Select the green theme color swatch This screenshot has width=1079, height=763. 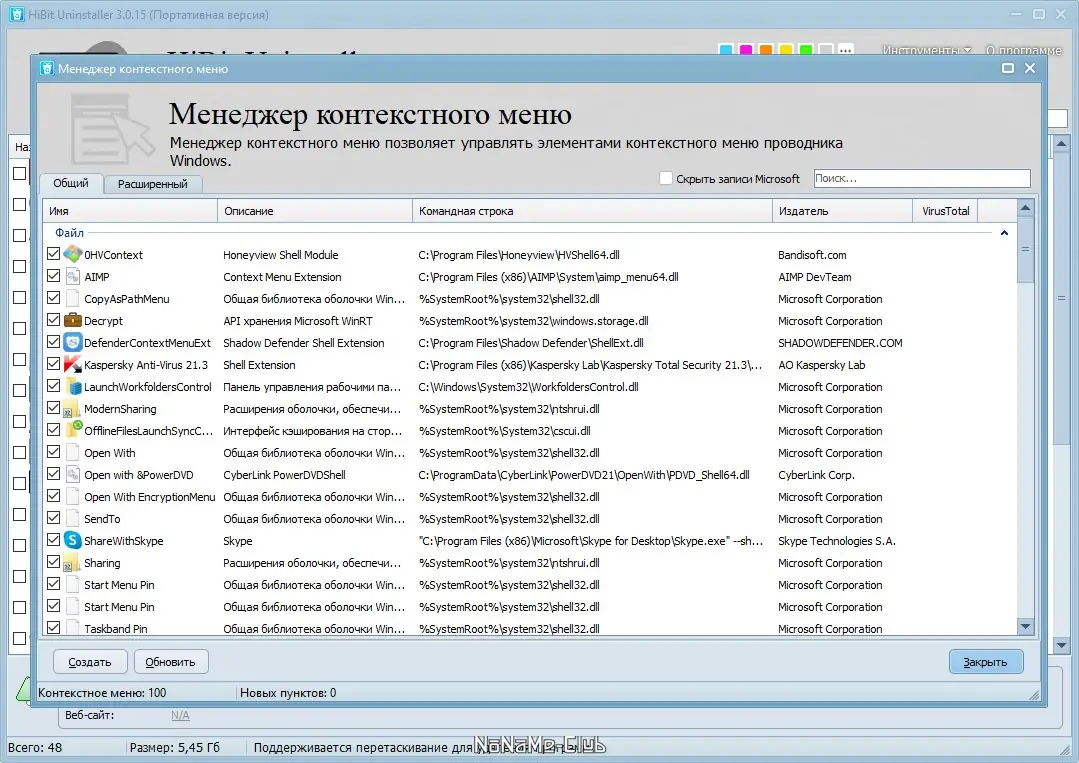pyautogui.click(x=806, y=50)
